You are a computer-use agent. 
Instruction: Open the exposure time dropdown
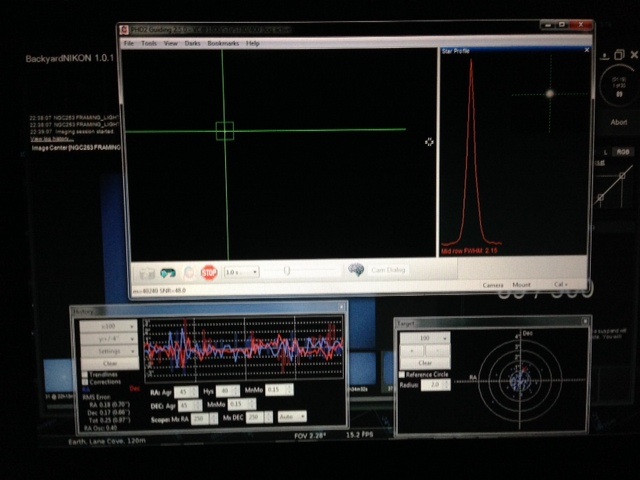pos(241,272)
